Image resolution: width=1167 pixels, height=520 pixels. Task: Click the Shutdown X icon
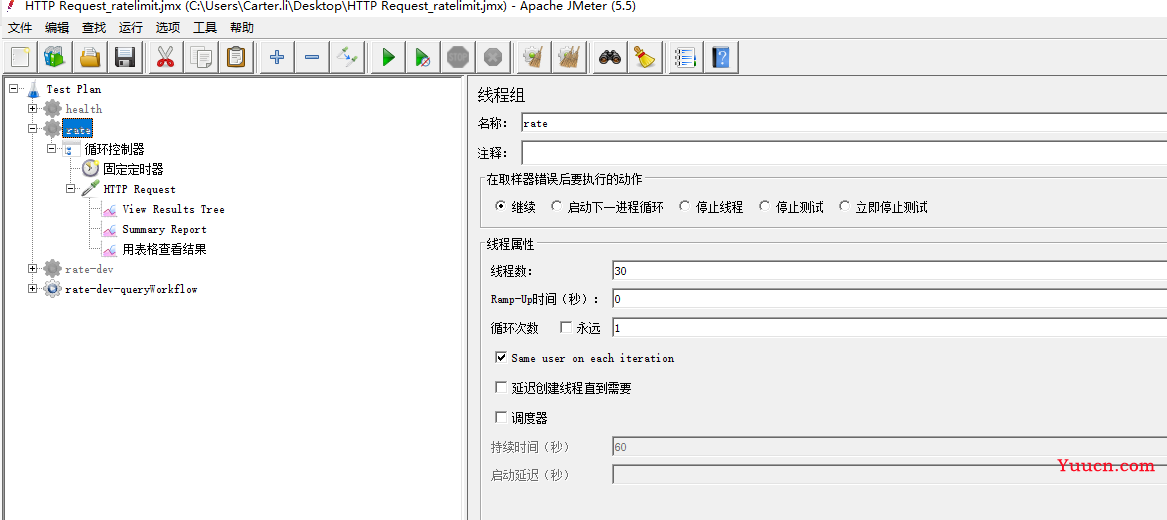[x=493, y=57]
